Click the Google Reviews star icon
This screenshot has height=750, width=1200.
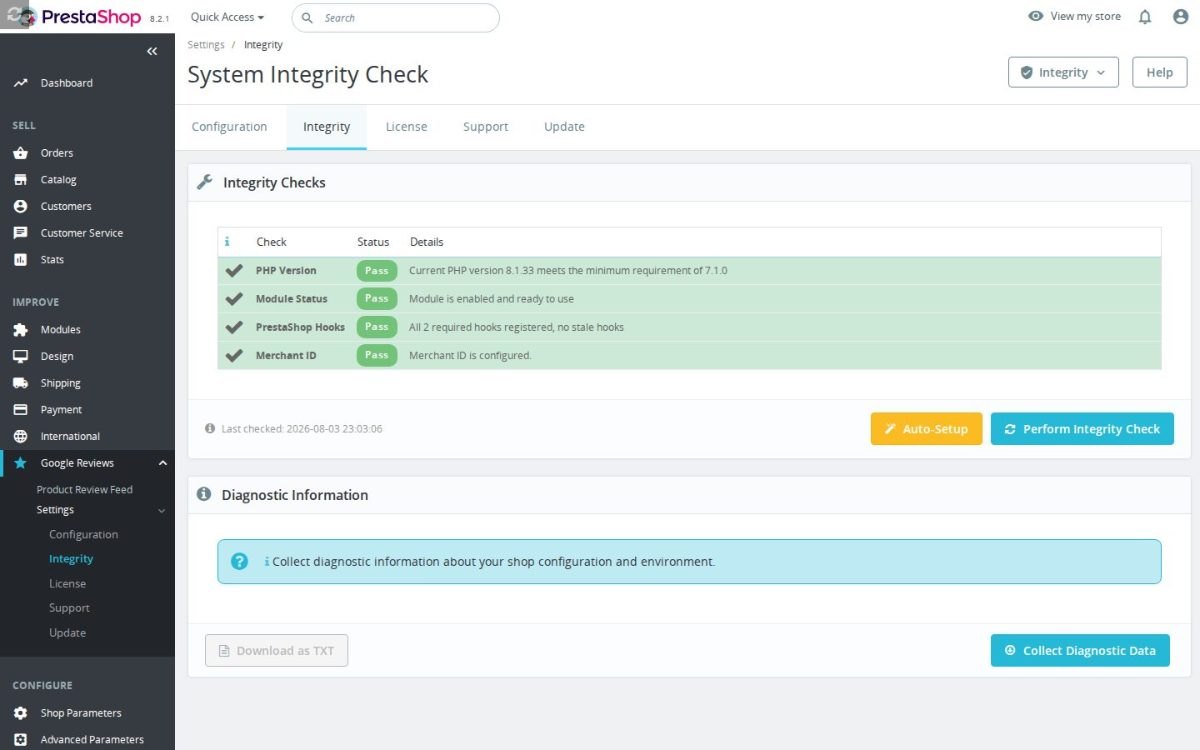click(x=20, y=463)
